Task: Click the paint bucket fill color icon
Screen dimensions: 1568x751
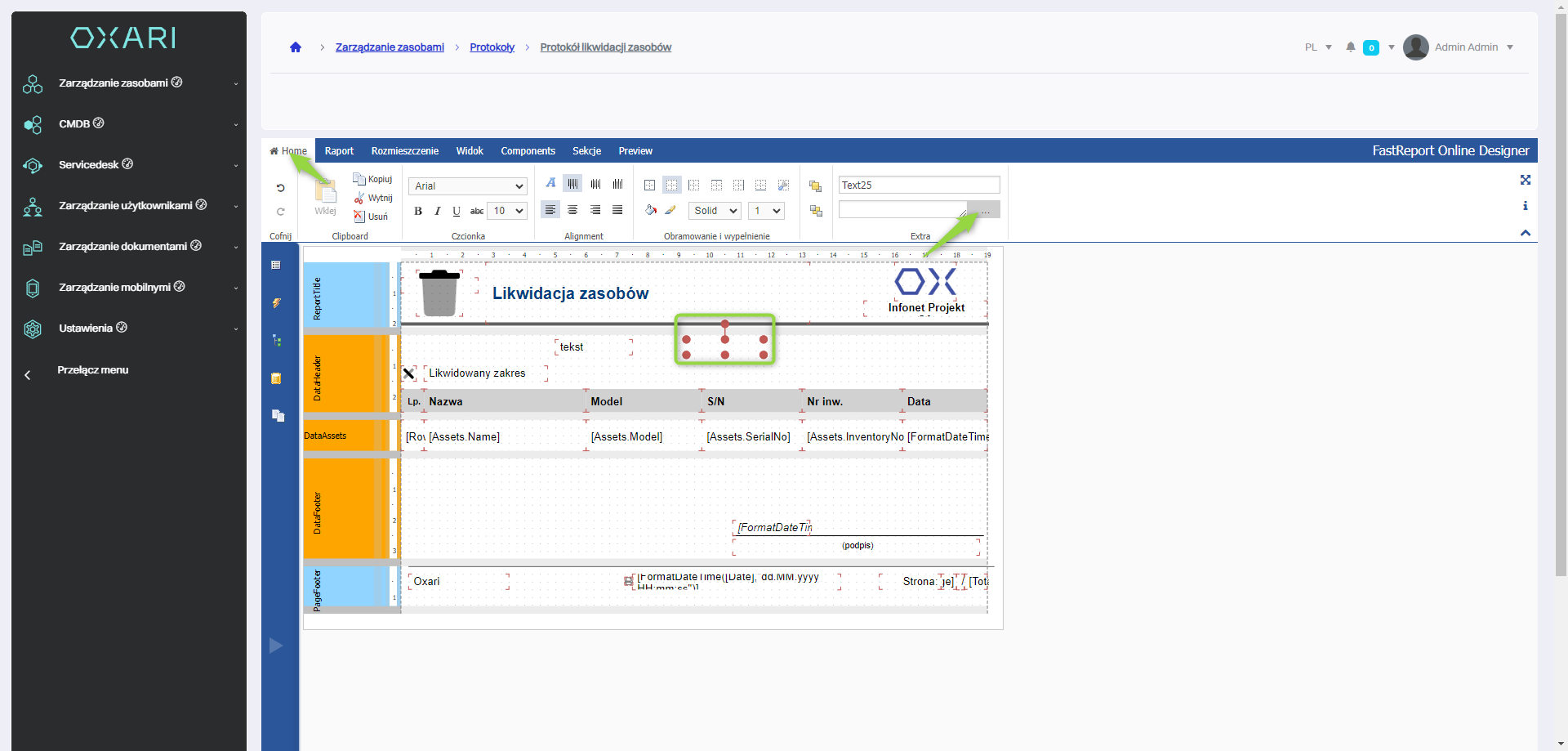Action: 650,210
